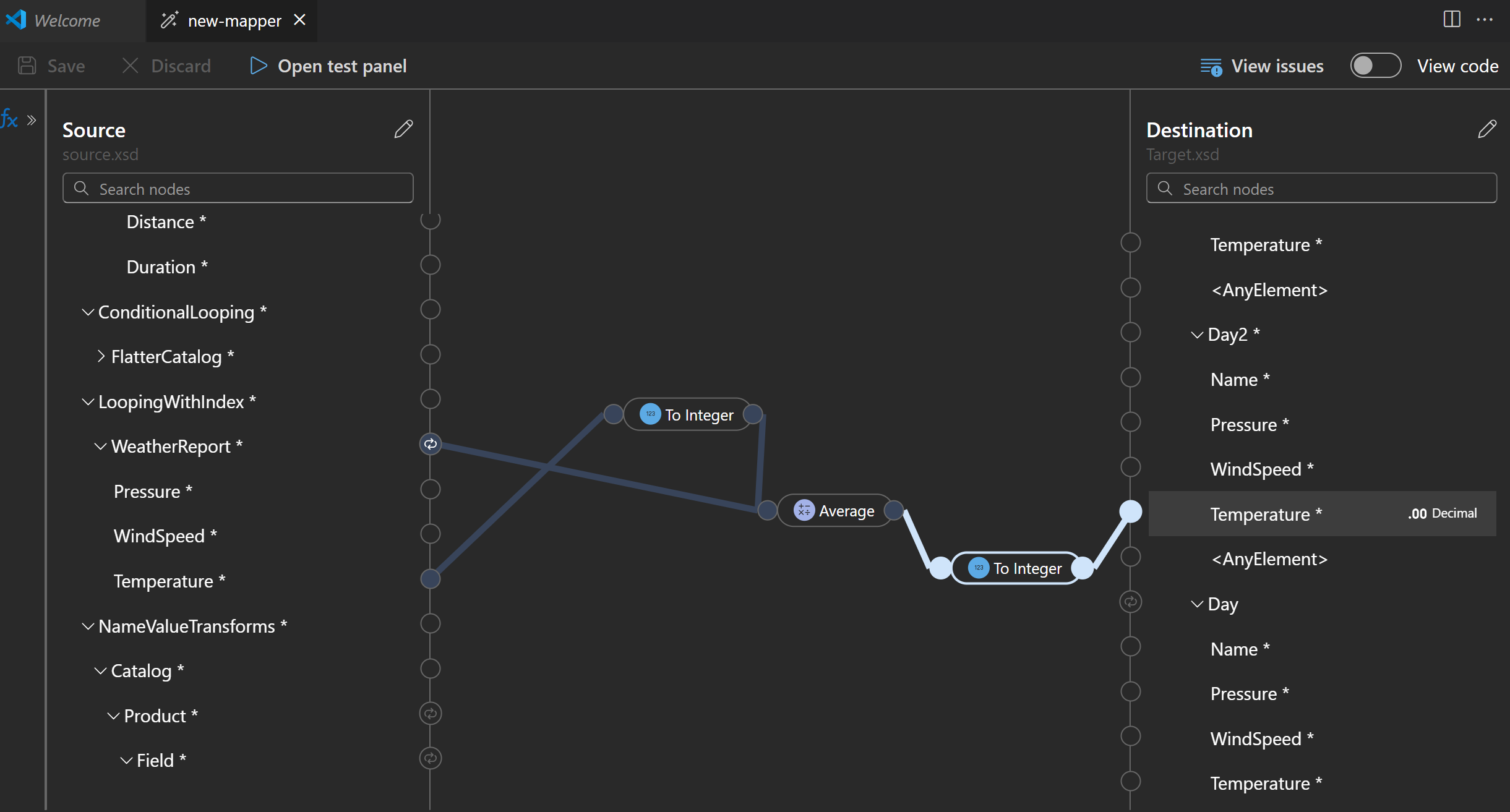Viewport: 1510px width, 812px height.
Task: Click the Destination schema edit pencil icon
Action: (1487, 129)
